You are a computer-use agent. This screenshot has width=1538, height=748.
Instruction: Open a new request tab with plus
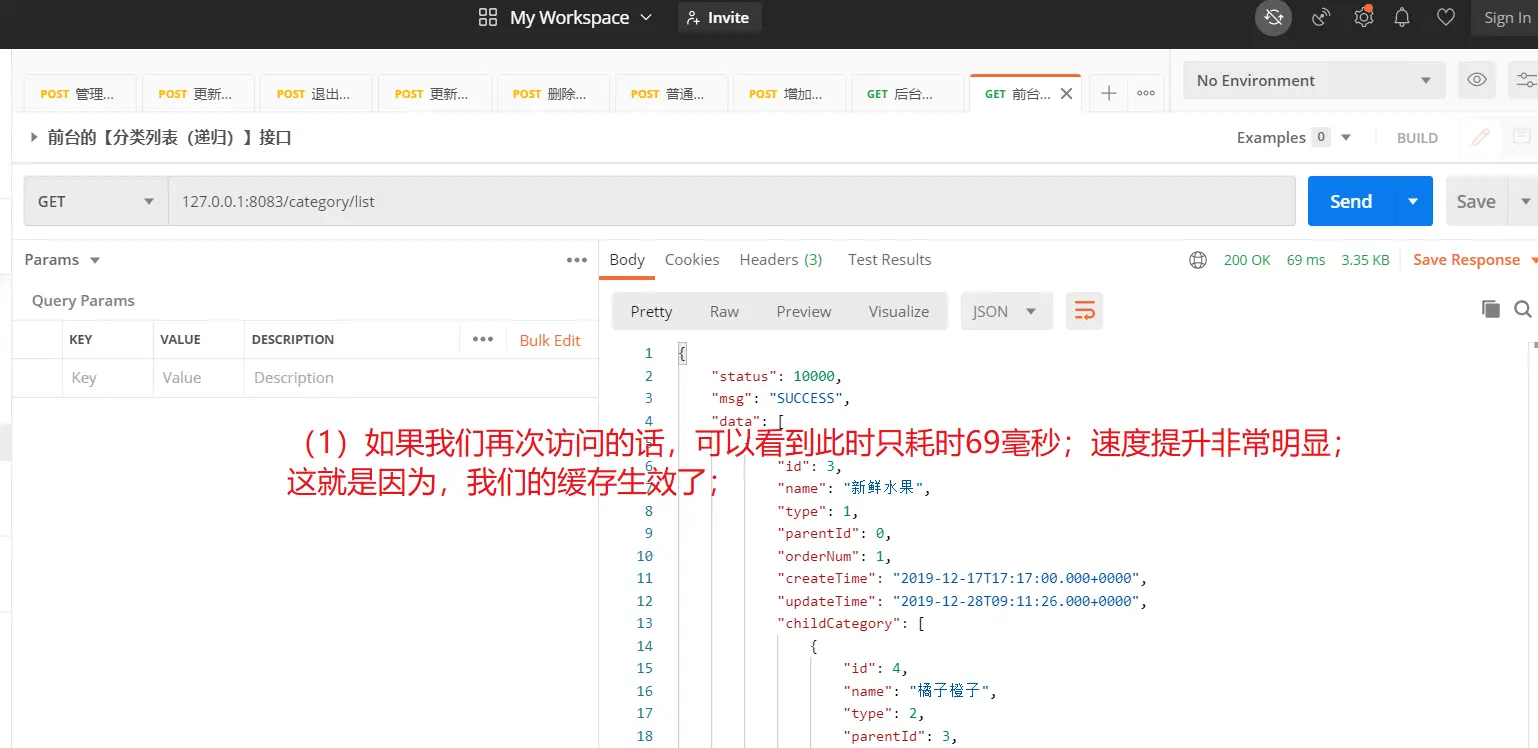[x=1108, y=93]
